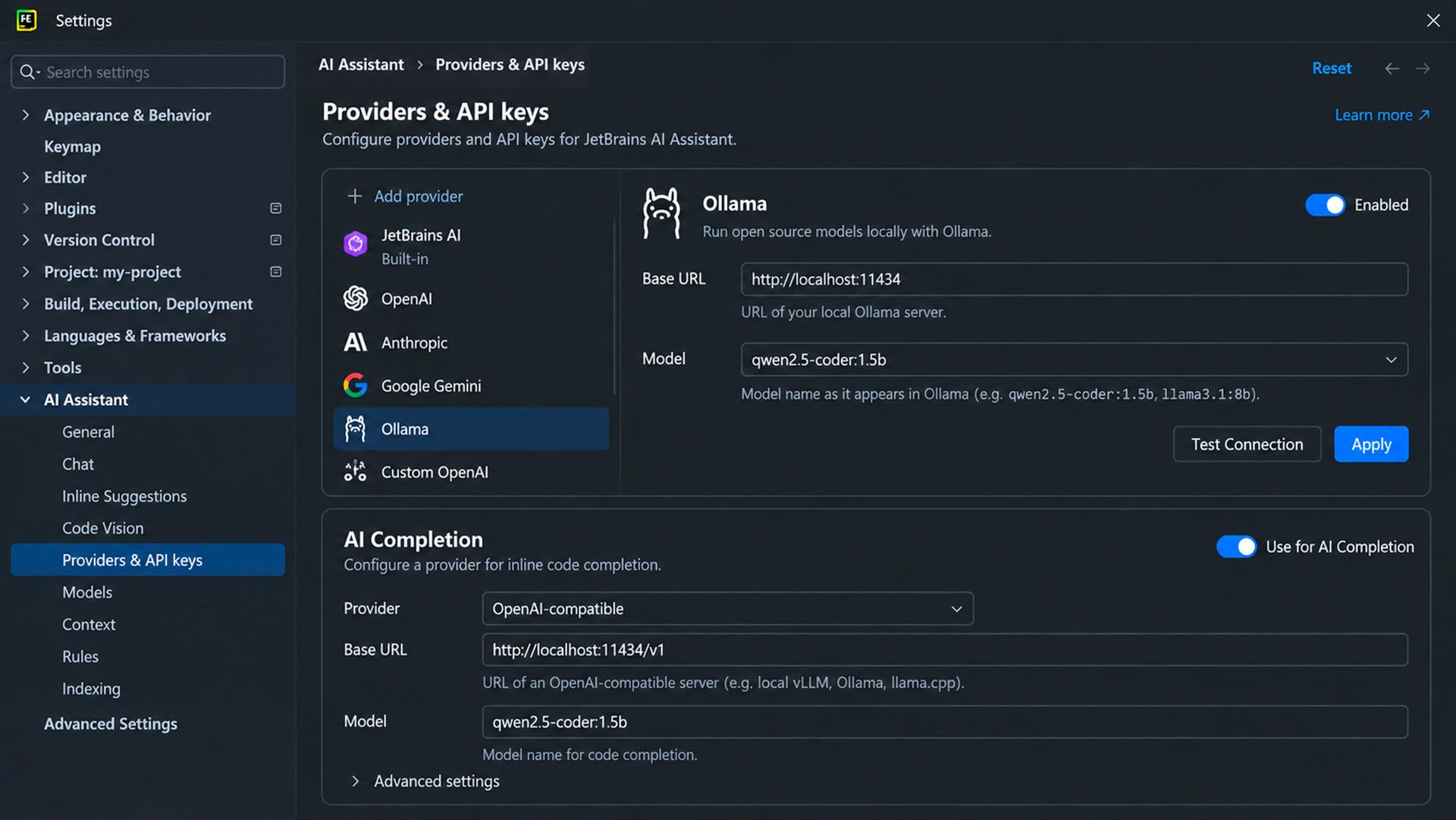Navigate back with the left arrow
1456x820 pixels.
1392,68
